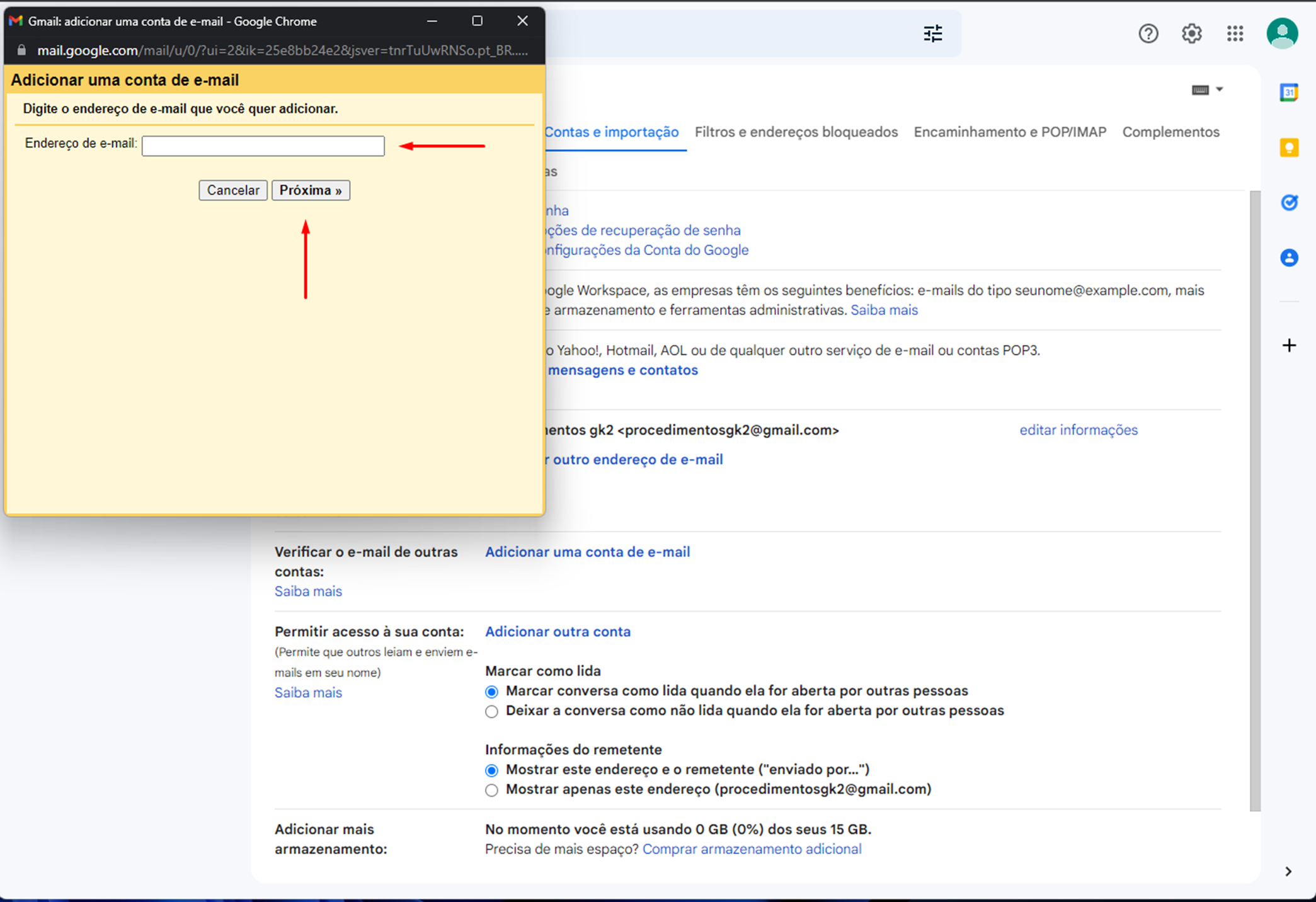The image size is (1316, 902).
Task: Open the Help question mark icon
Action: click(x=1148, y=33)
